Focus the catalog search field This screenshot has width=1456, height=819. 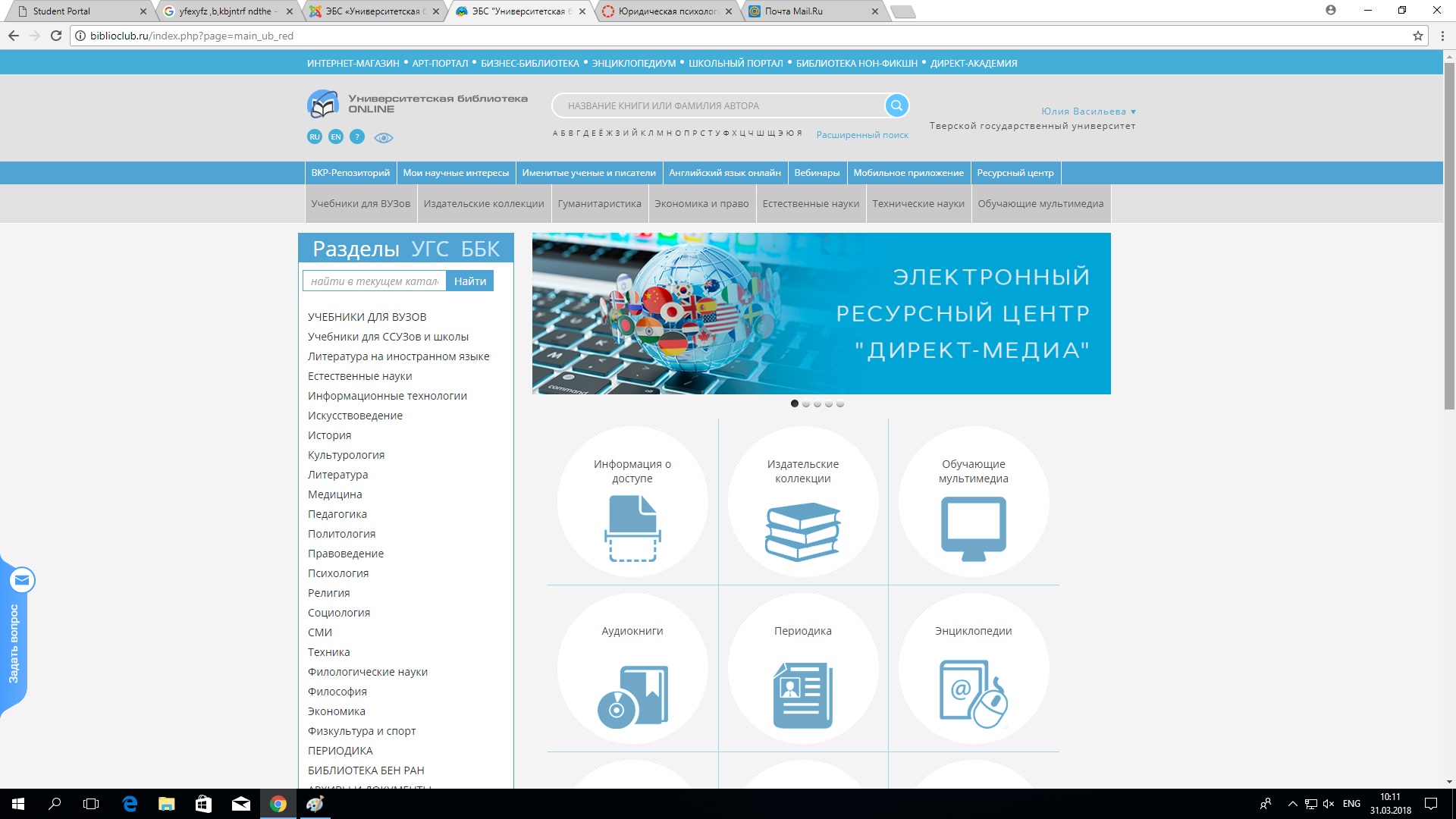375,281
